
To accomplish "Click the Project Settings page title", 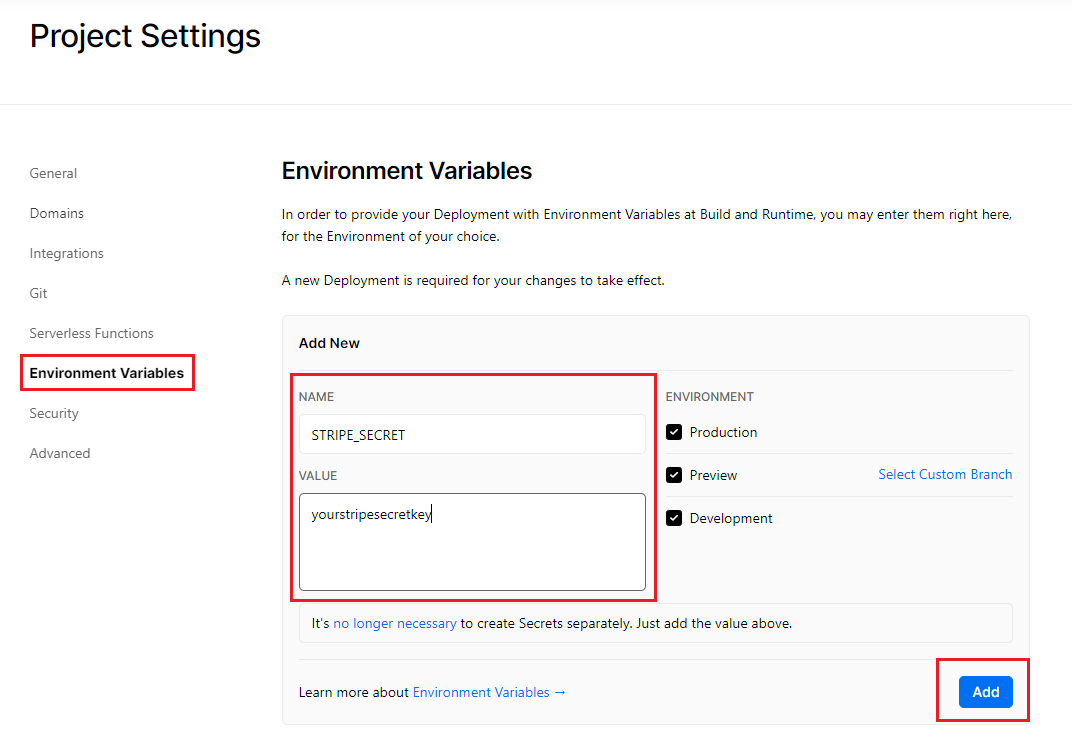I will point(145,36).
